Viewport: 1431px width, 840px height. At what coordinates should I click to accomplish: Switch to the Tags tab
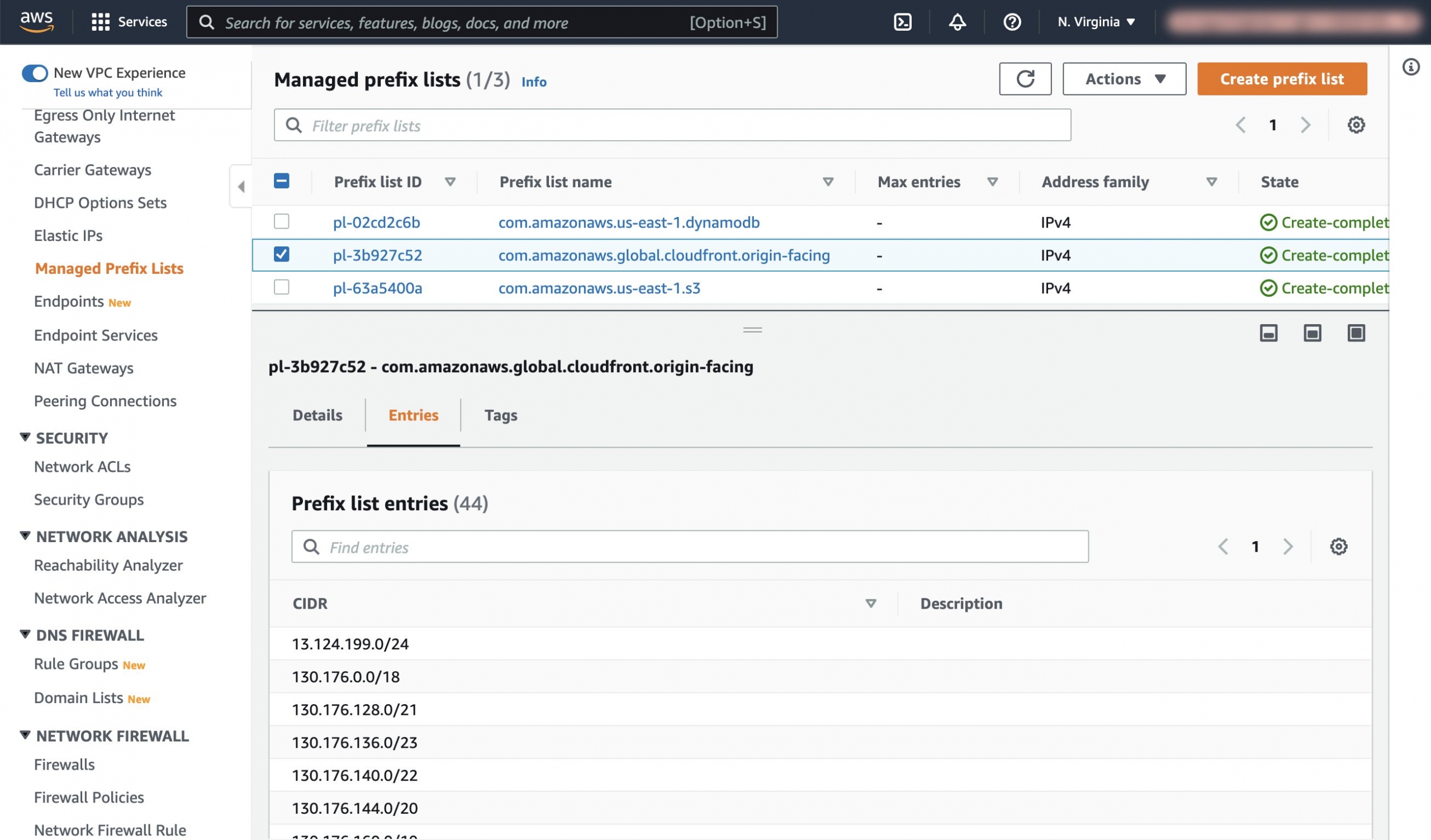pos(500,415)
